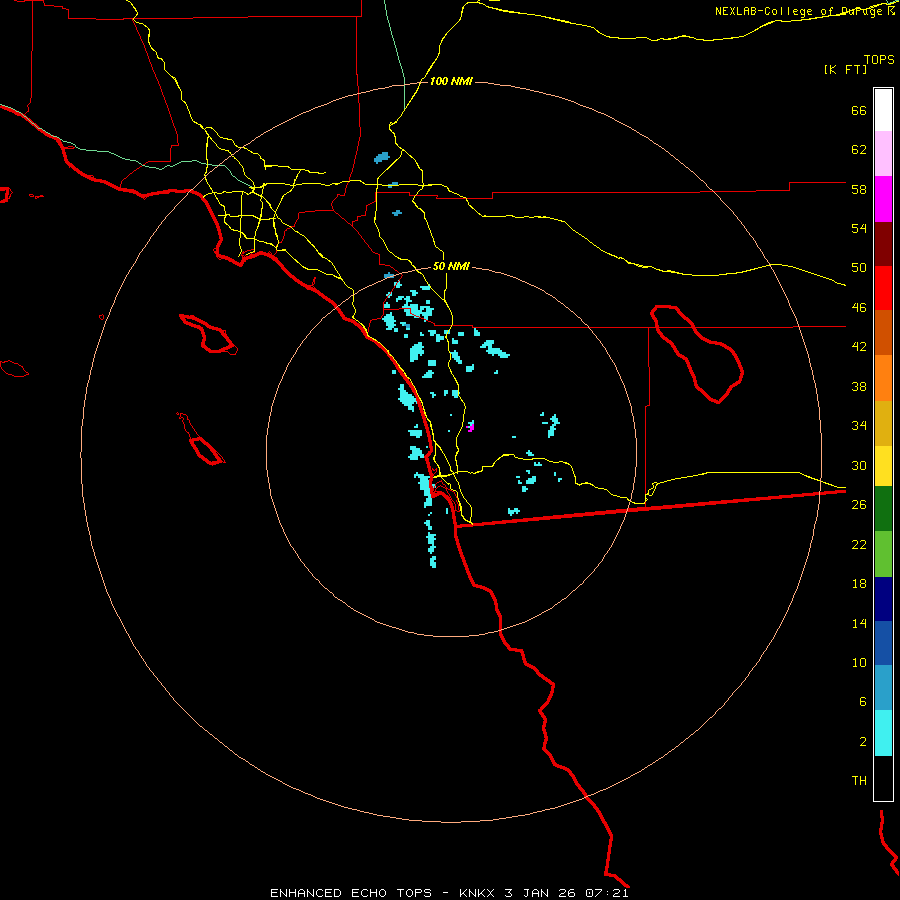This screenshot has height=900, width=900.
Task: Click the 'KNKX' station identifier
Action: point(476,893)
